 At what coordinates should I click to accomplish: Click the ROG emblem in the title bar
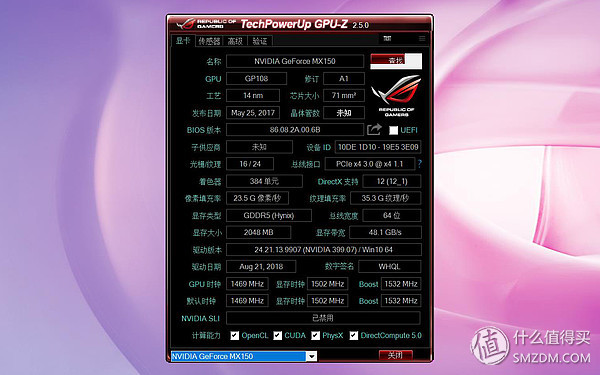coord(186,24)
